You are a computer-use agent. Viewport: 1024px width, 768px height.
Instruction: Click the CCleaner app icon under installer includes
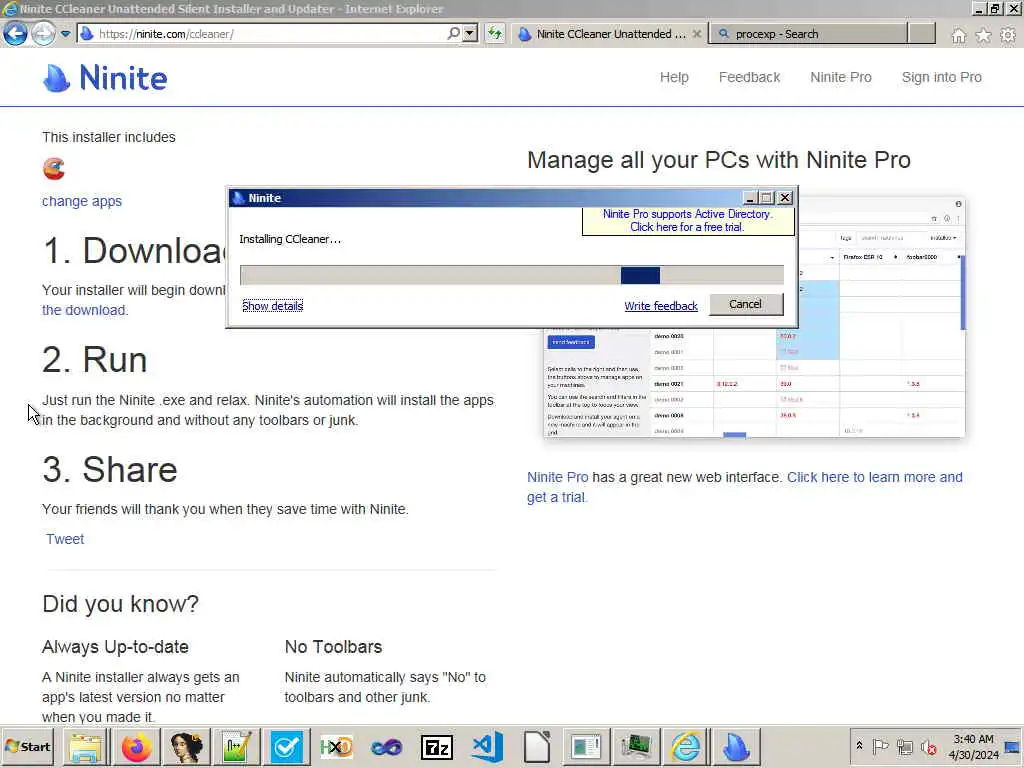[x=54, y=168]
